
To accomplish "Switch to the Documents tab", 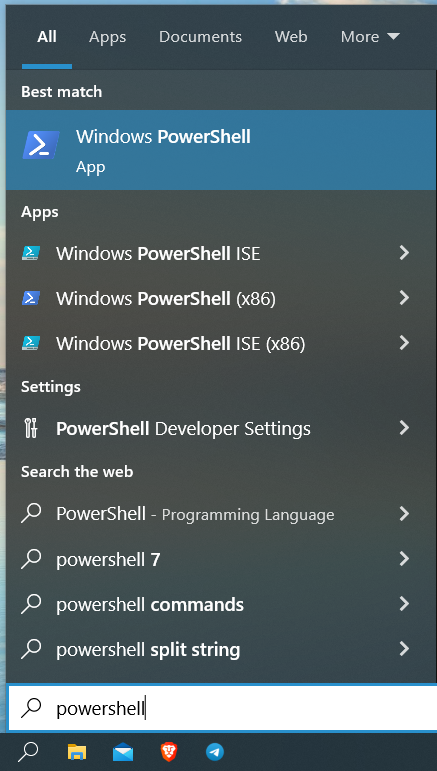I will 201,37.
